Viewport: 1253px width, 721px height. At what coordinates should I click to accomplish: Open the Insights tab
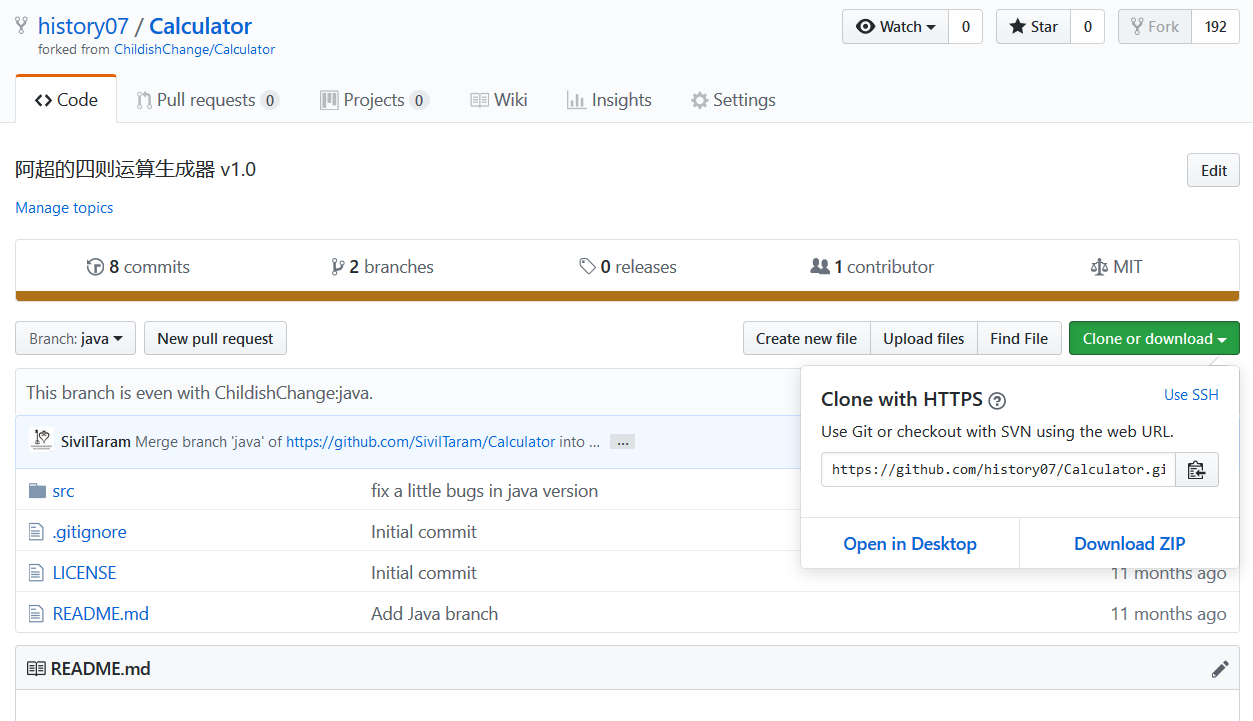click(609, 100)
